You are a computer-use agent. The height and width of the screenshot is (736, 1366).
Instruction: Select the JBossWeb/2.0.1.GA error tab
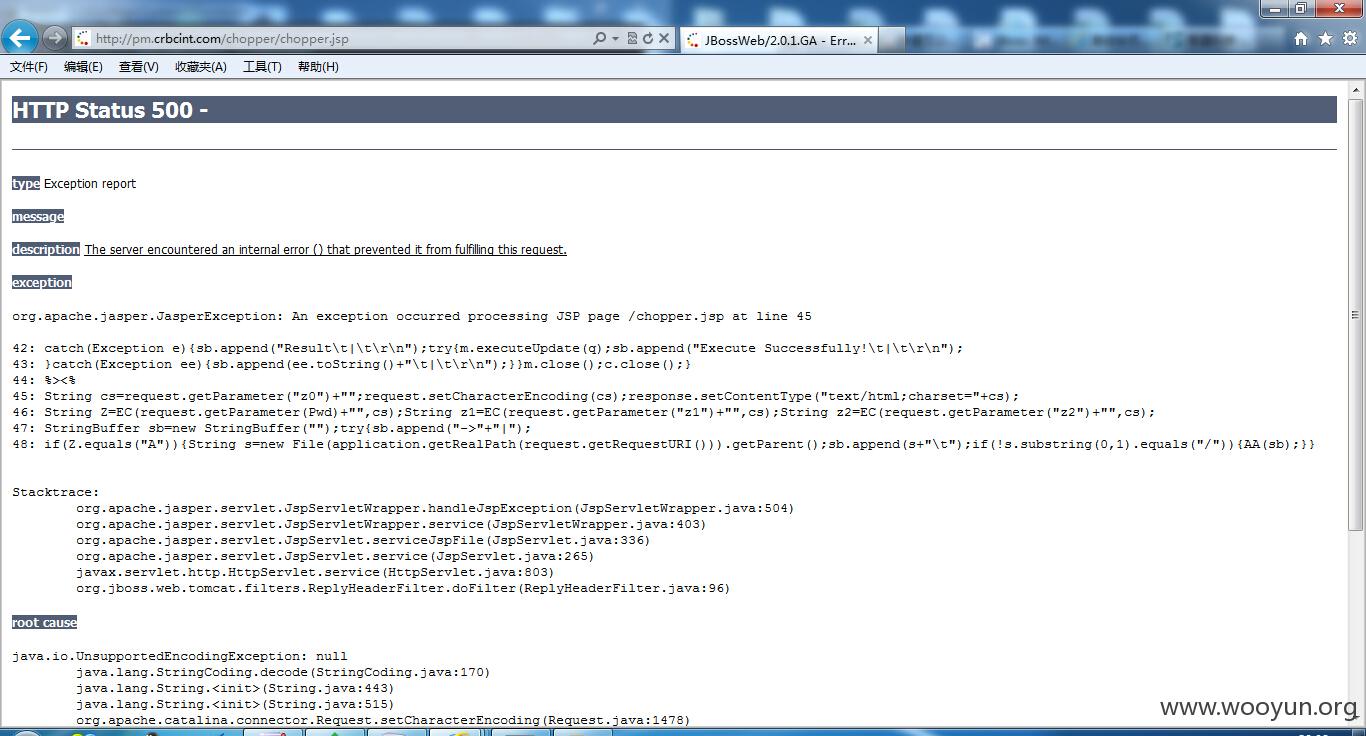click(x=779, y=40)
